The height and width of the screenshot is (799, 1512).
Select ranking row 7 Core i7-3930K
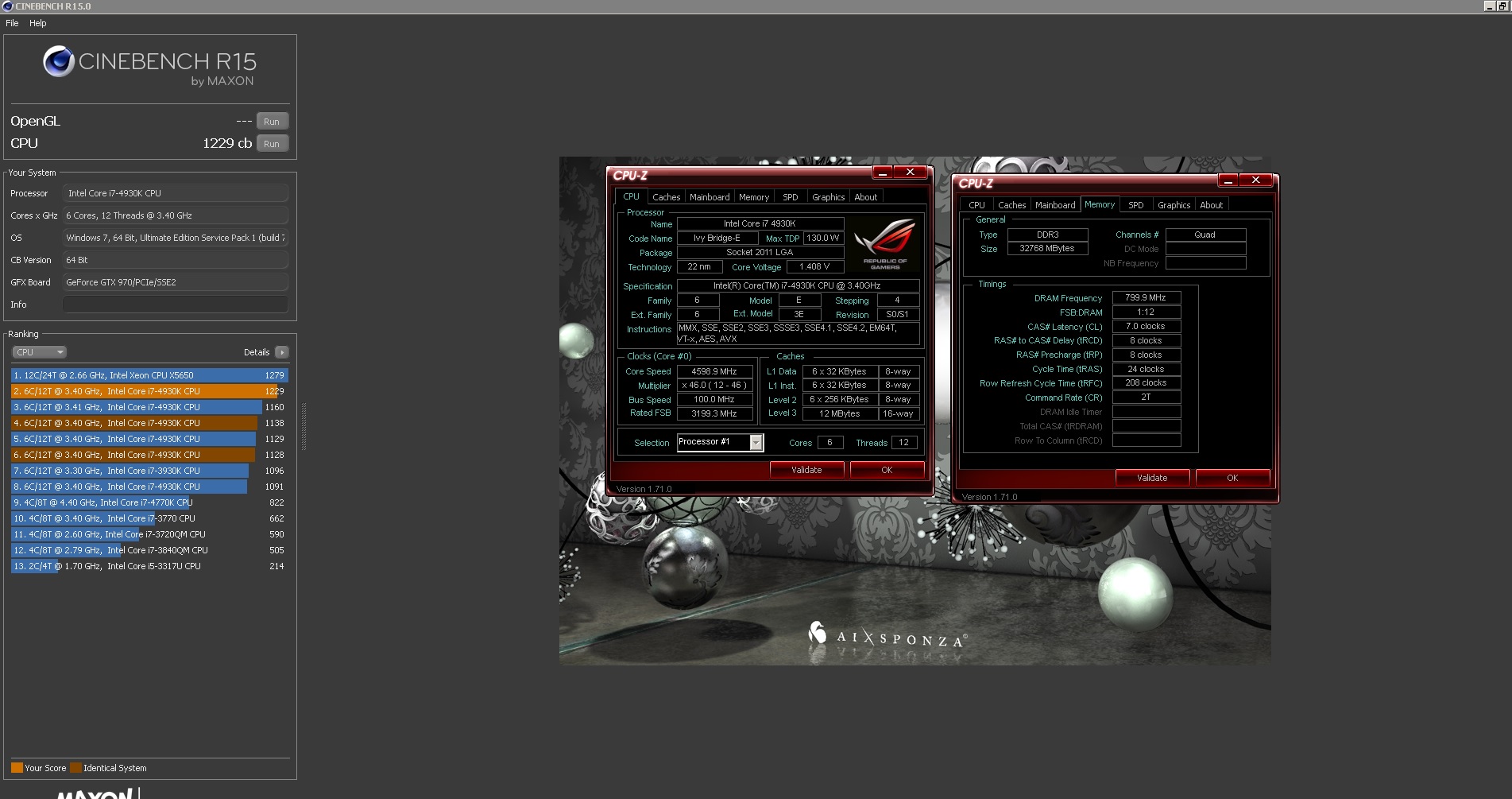[x=149, y=471]
